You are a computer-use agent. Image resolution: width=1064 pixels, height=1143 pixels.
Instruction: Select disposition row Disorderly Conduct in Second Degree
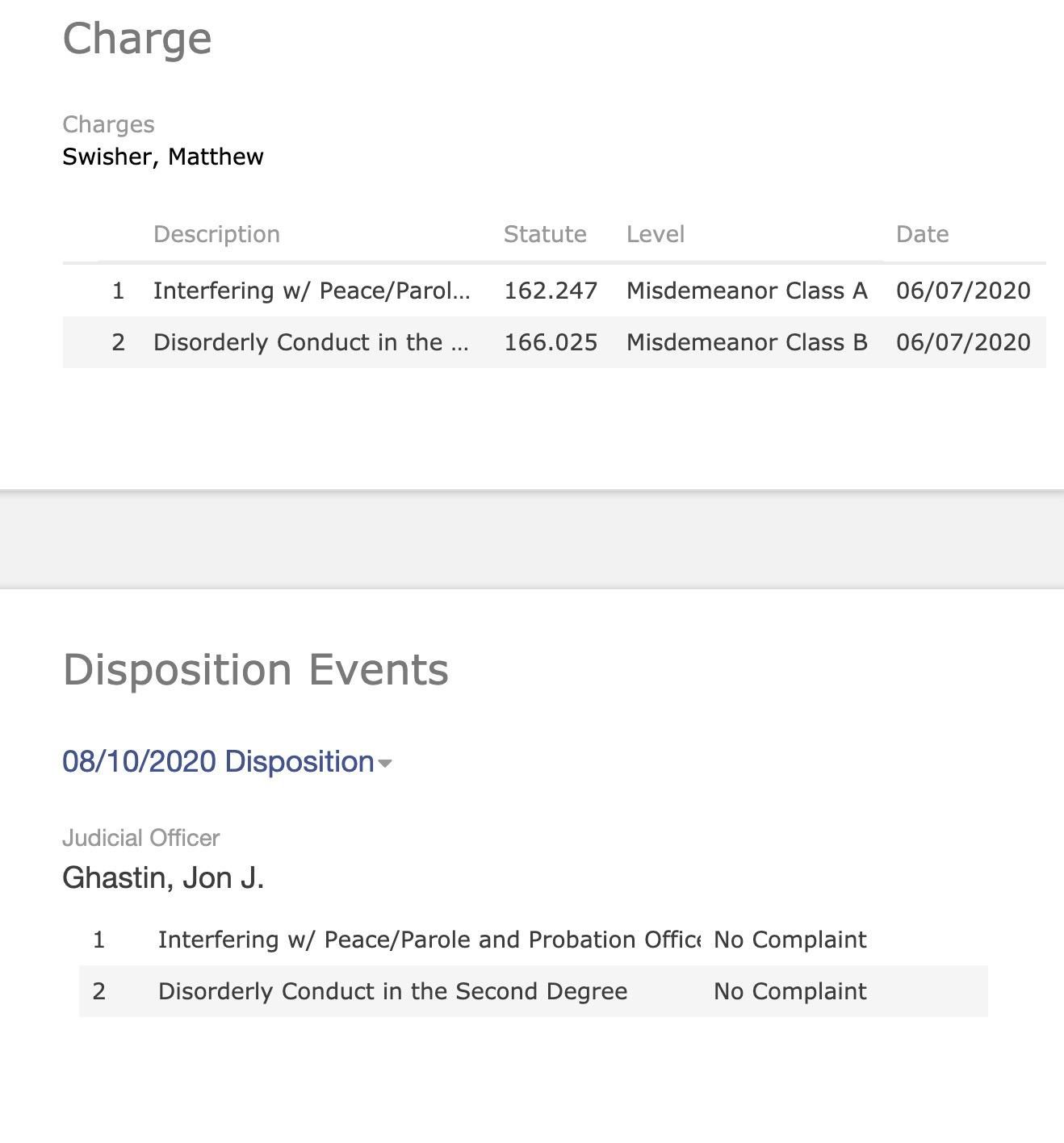392,991
